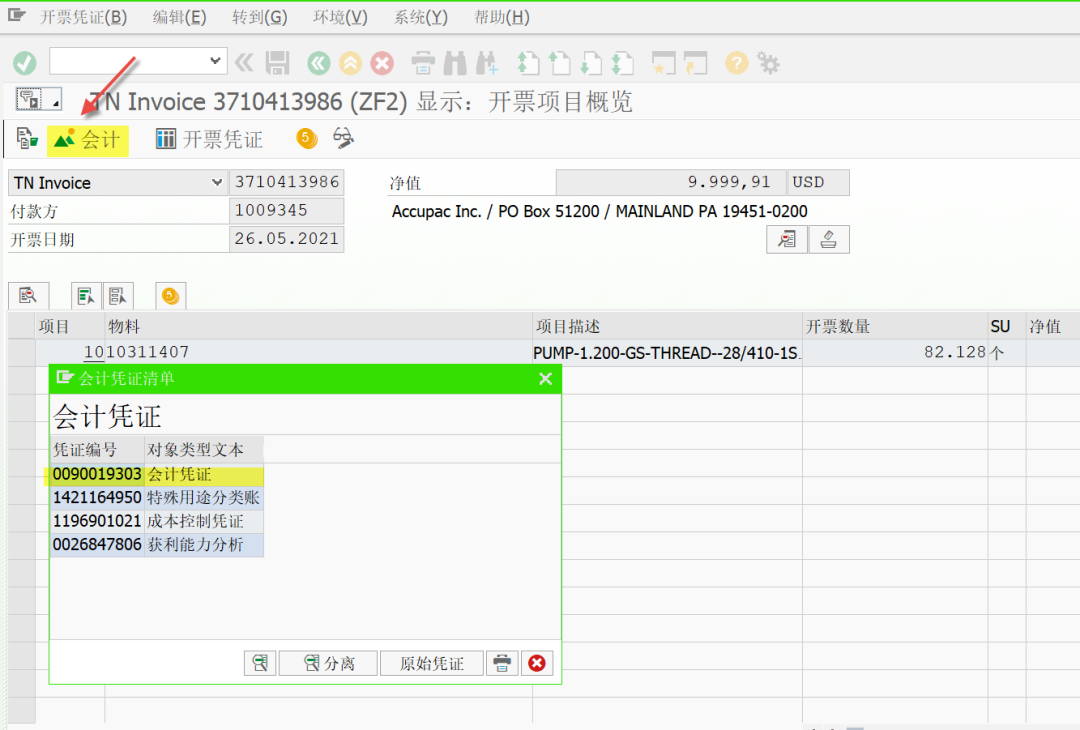This screenshot has width=1080, height=730.
Task: Click the Find Next binoculars icon
Action: click(x=486, y=63)
